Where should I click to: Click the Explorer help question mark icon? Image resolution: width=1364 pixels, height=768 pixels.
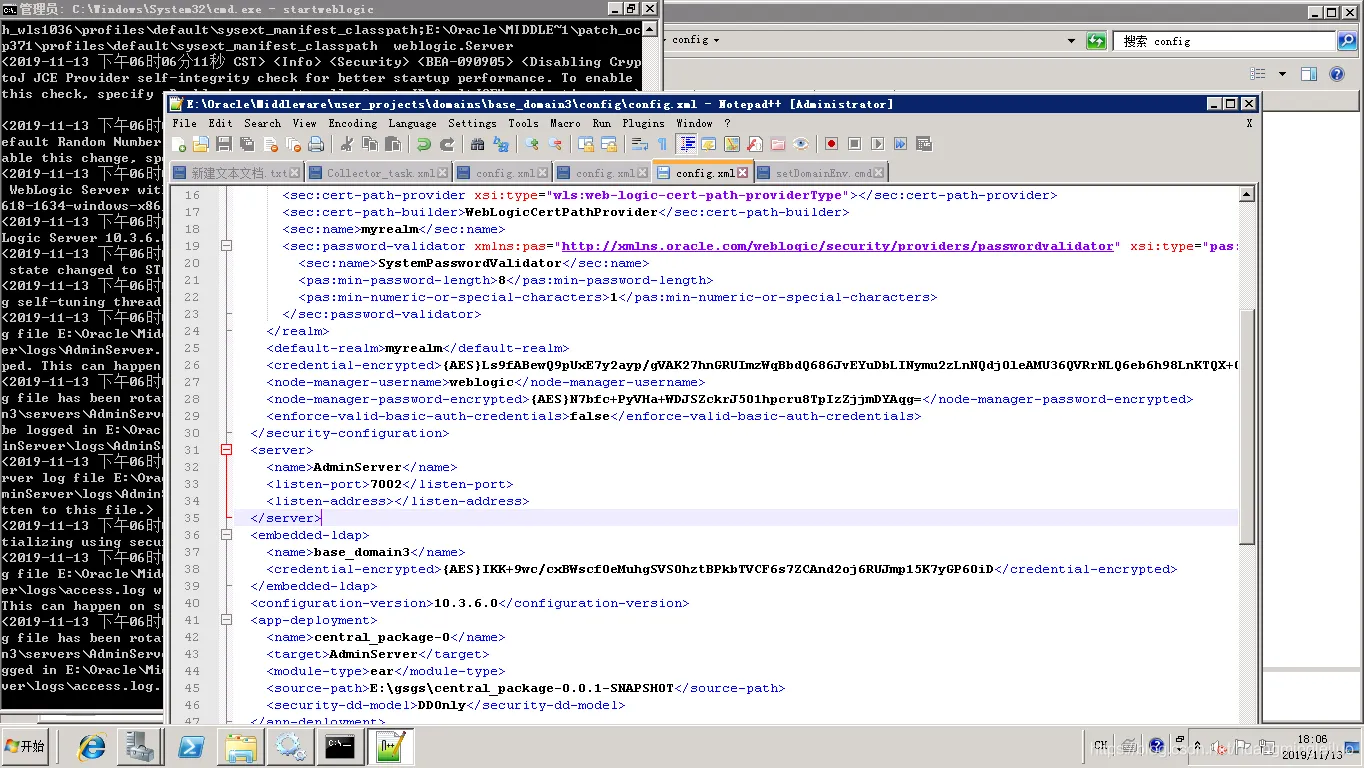1336,74
